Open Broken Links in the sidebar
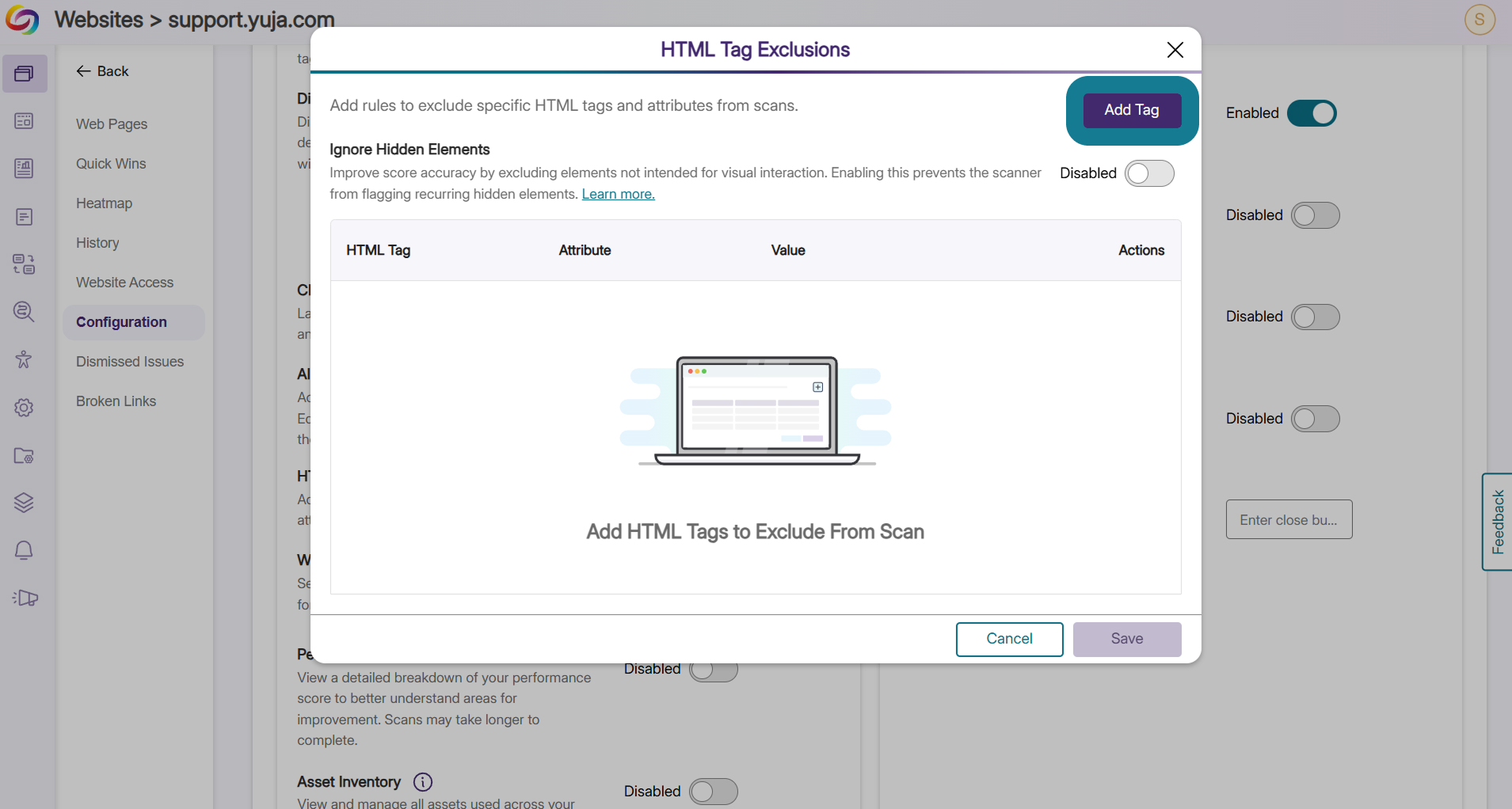Viewport: 1512px width, 809px height. point(116,401)
